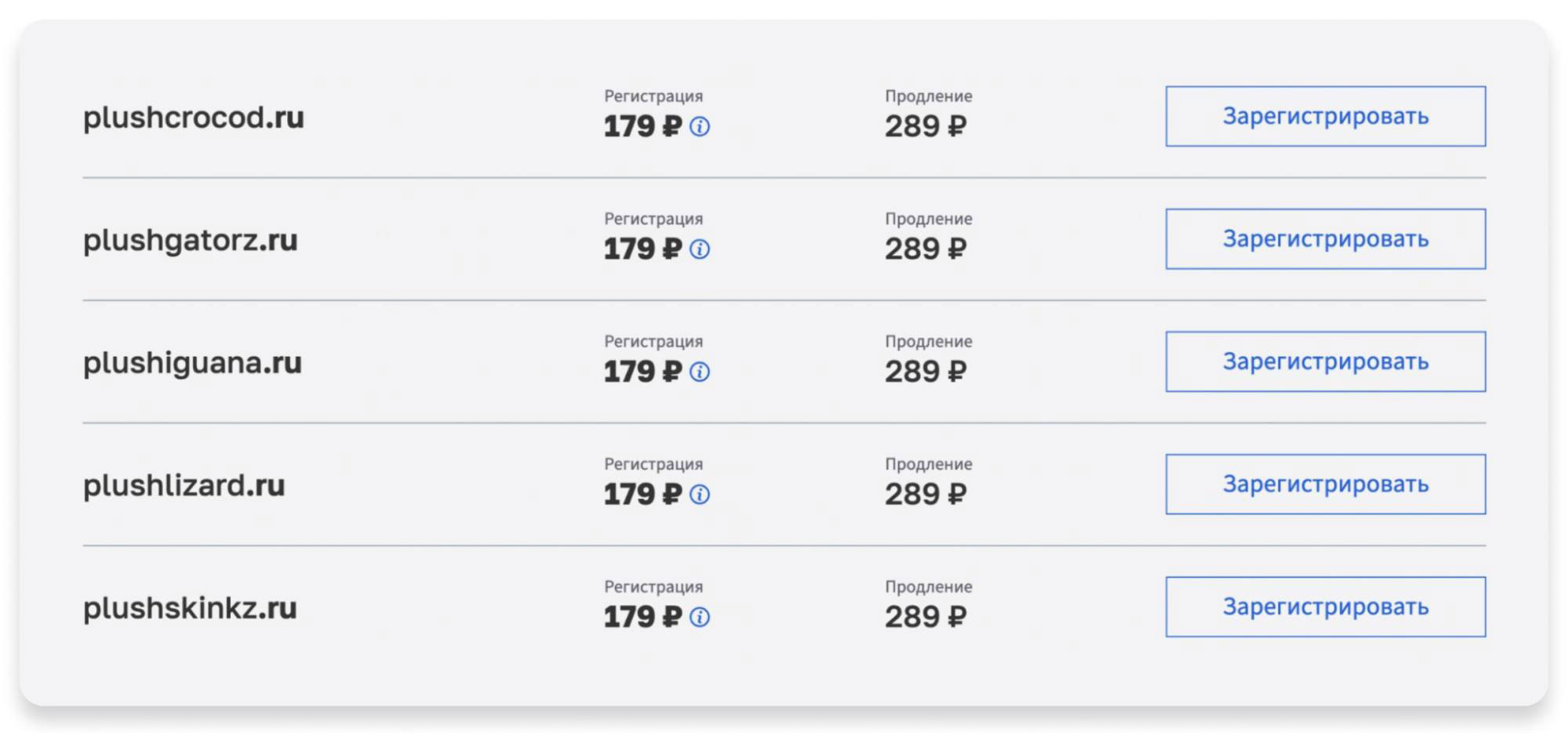Click the 179 ₽ registration price for plushskinkz.ru
1568x733 pixels.
[642, 618]
